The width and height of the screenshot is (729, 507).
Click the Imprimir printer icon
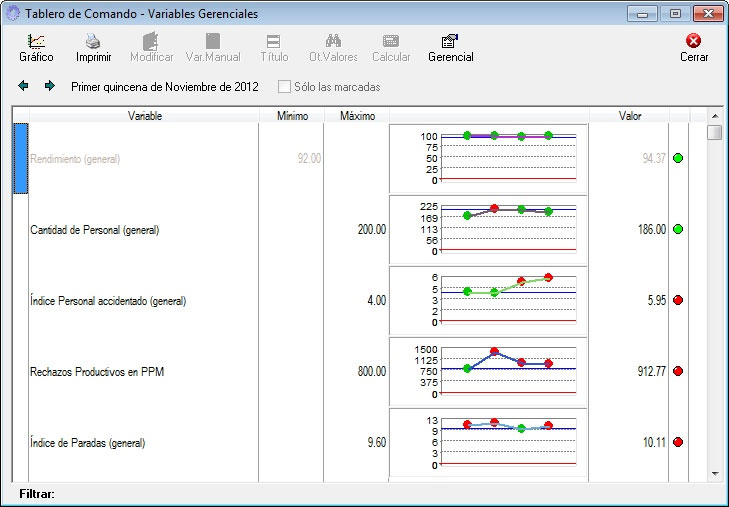(93, 42)
